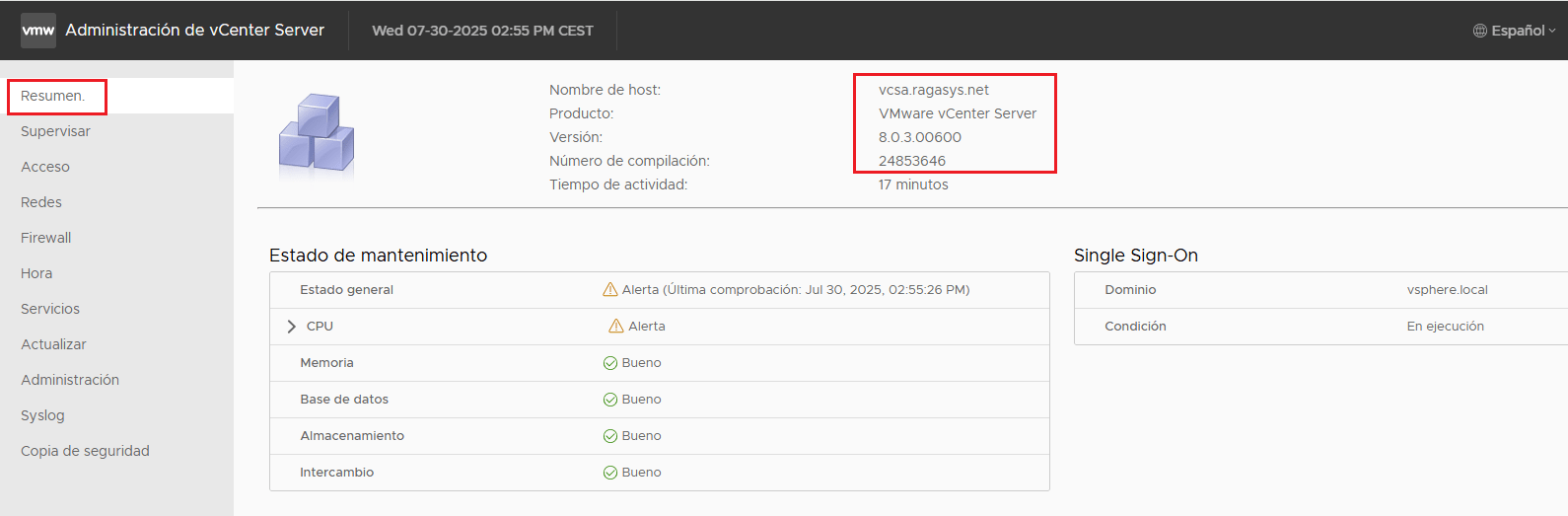Click the globe language icon
Image resolution: width=1568 pixels, height=516 pixels.
[x=1479, y=31]
